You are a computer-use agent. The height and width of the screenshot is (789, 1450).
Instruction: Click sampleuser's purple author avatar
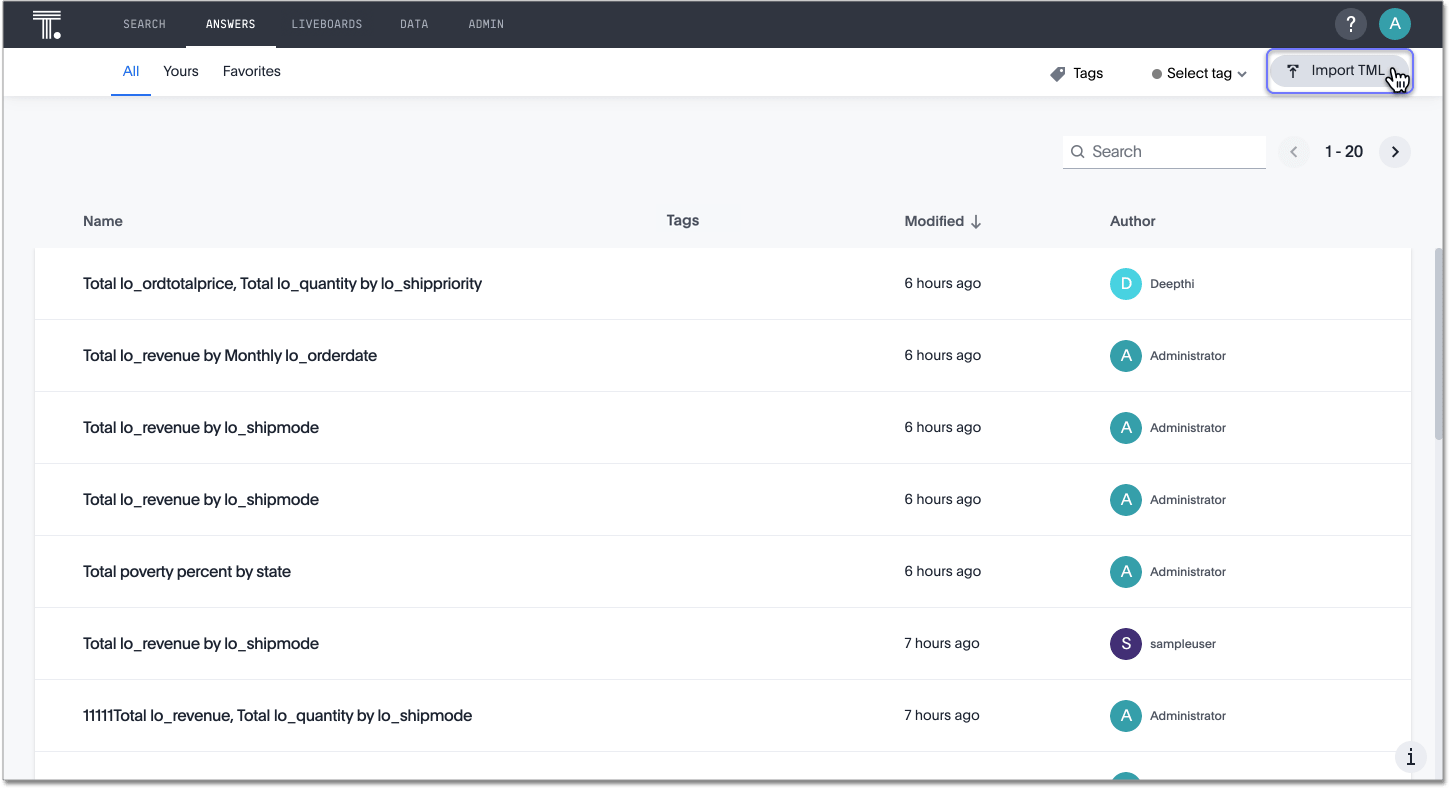click(1126, 644)
